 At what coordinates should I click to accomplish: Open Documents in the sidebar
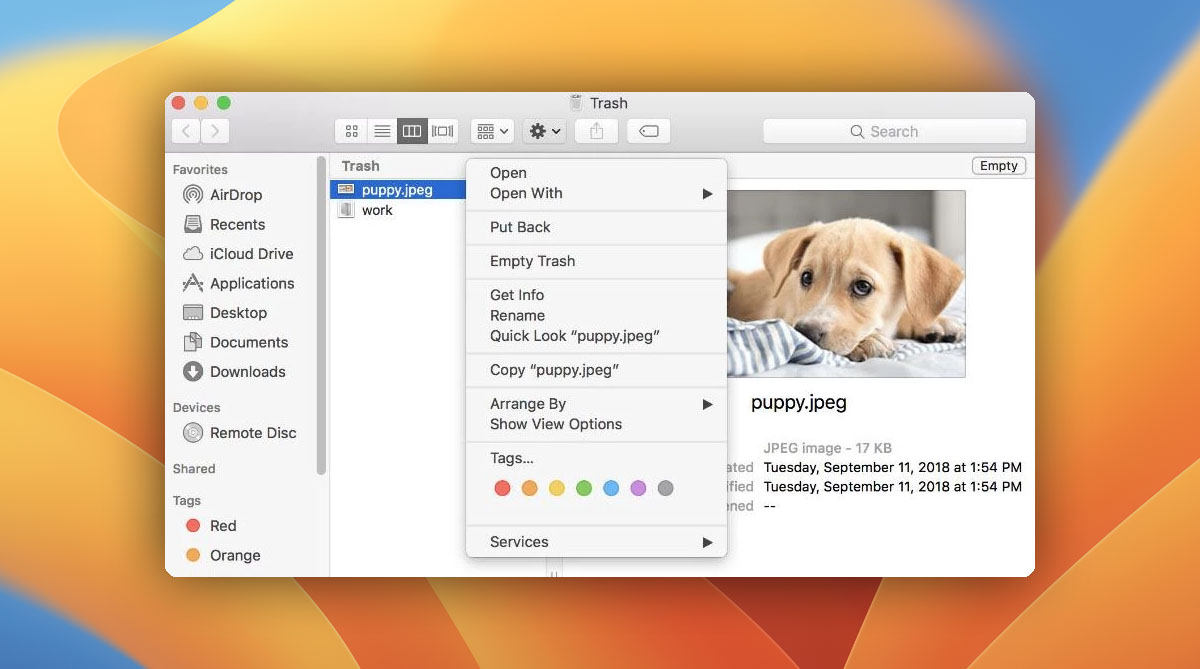(249, 342)
